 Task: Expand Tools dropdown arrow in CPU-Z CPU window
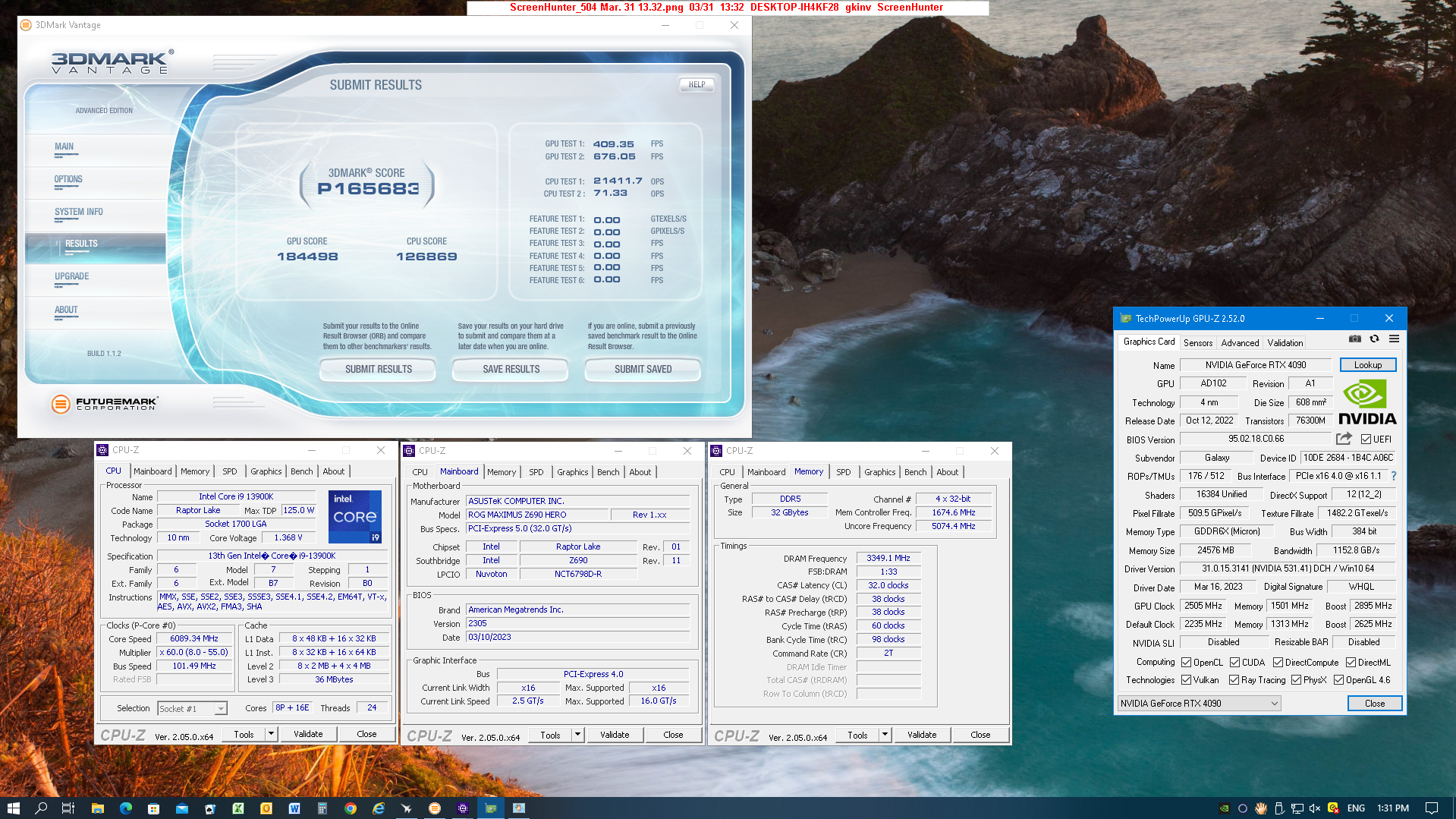click(271, 734)
